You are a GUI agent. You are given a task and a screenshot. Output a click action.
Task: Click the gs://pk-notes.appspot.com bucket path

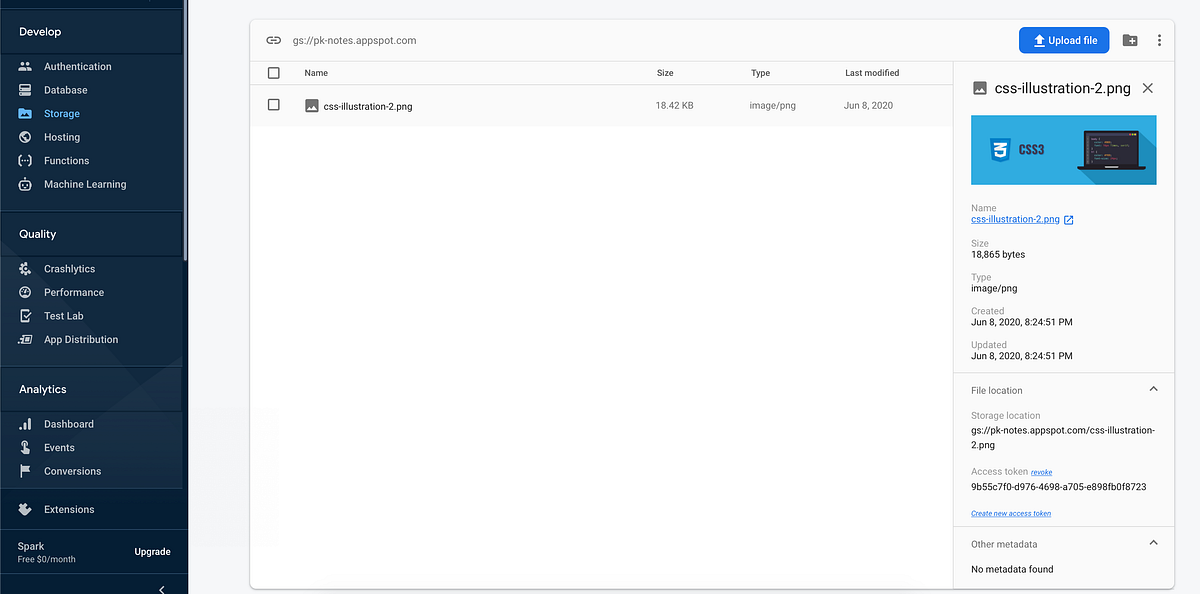[x=354, y=41]
